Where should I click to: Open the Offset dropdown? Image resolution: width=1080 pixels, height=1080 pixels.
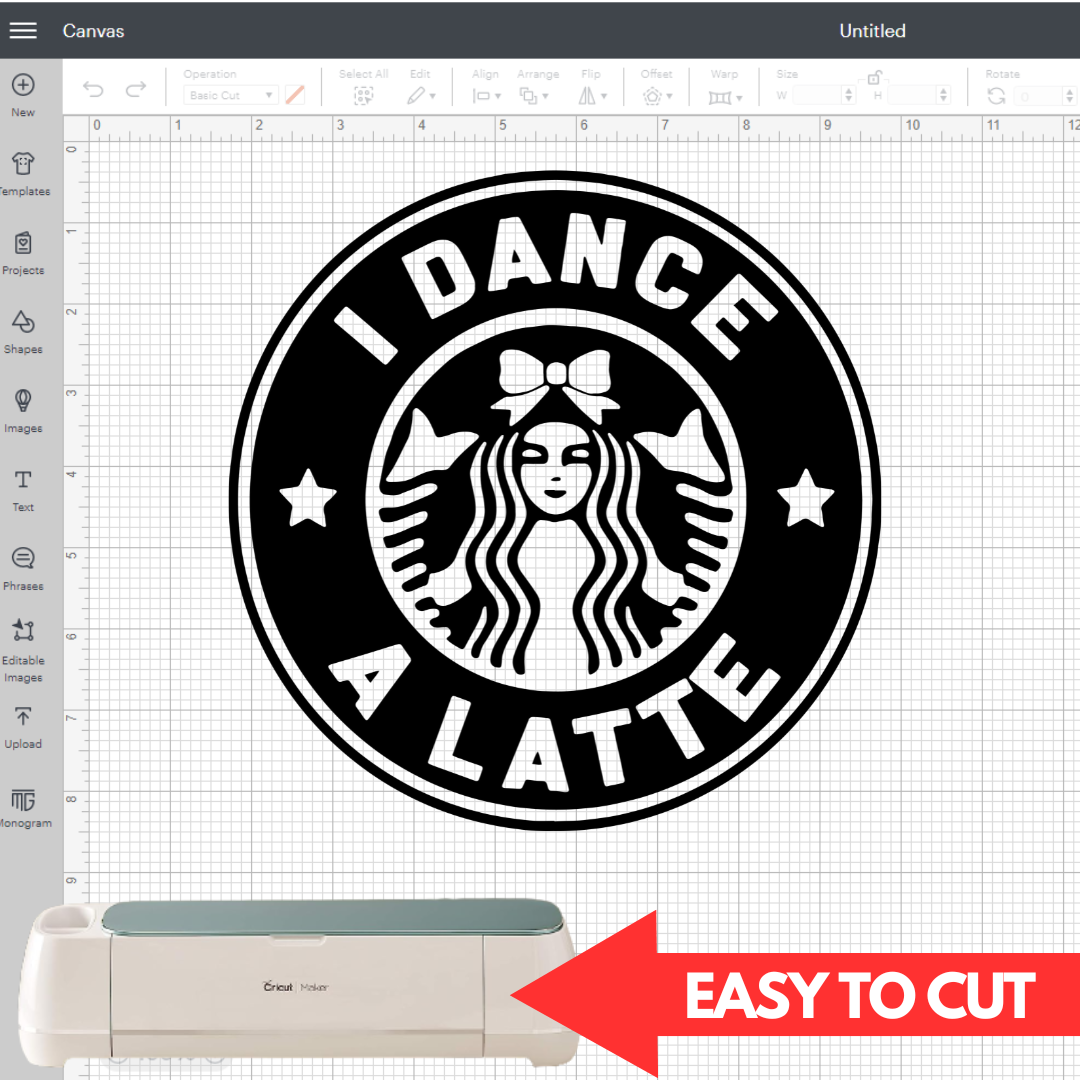point(657,96)
